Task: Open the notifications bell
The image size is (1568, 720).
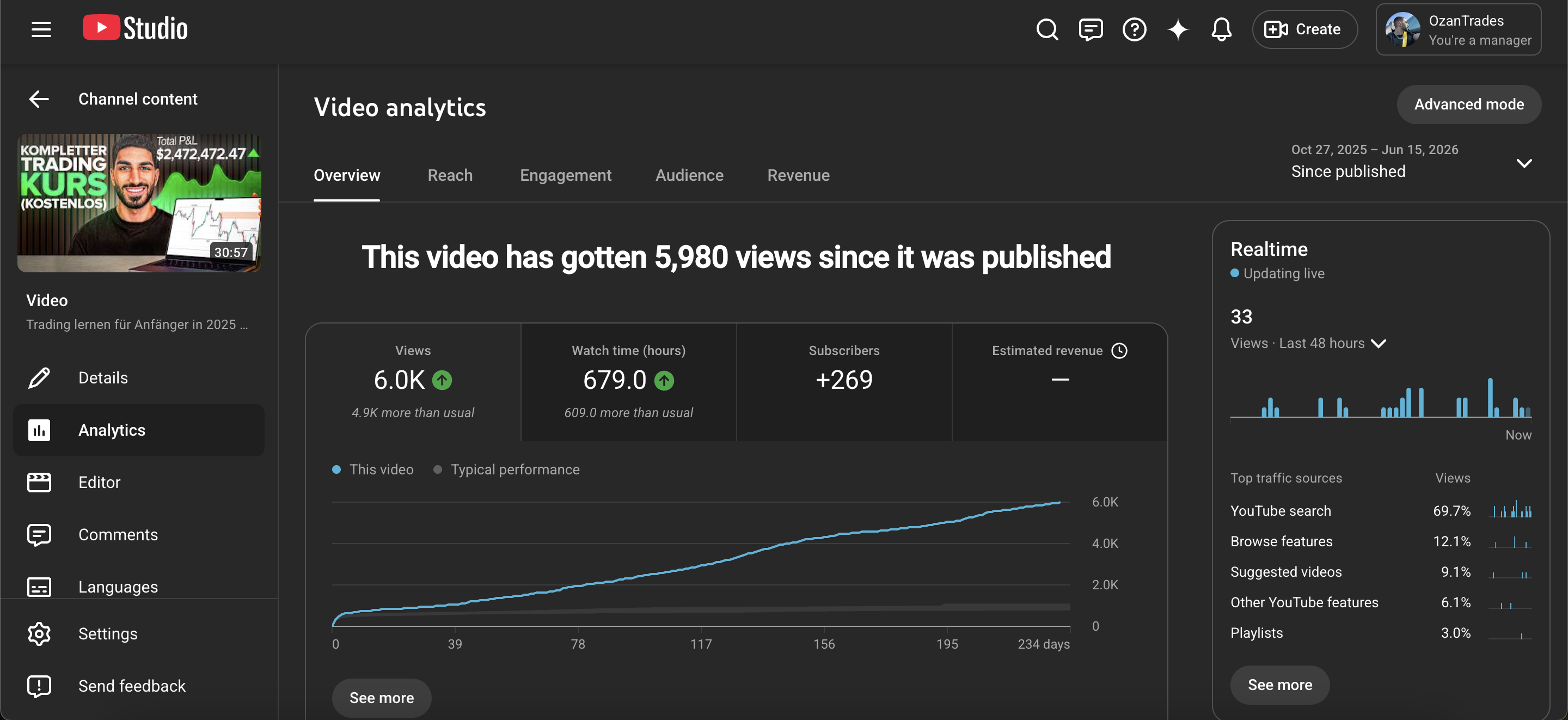Action: [1221, 29]
